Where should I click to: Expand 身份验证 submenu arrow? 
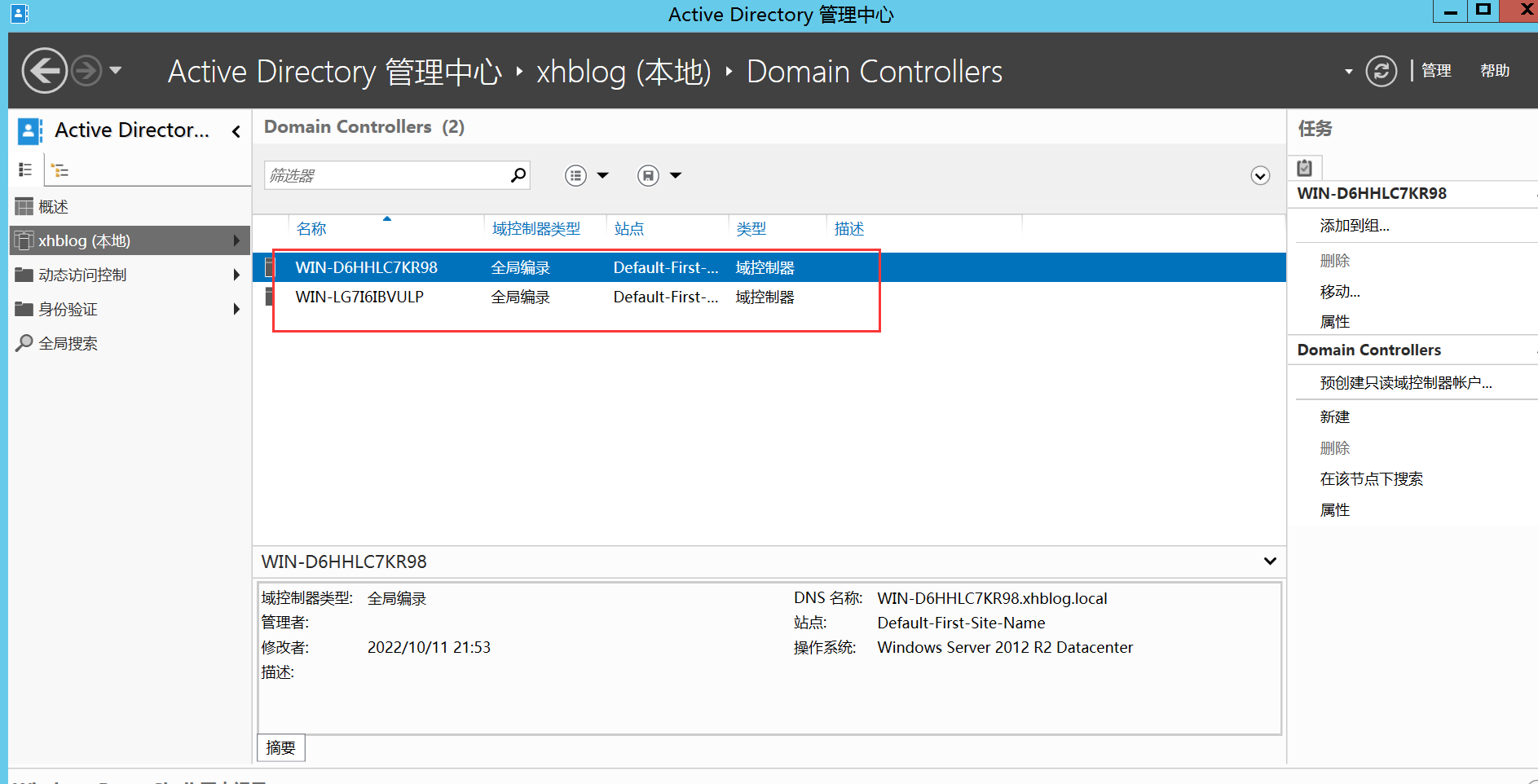[x=236, y=309]
